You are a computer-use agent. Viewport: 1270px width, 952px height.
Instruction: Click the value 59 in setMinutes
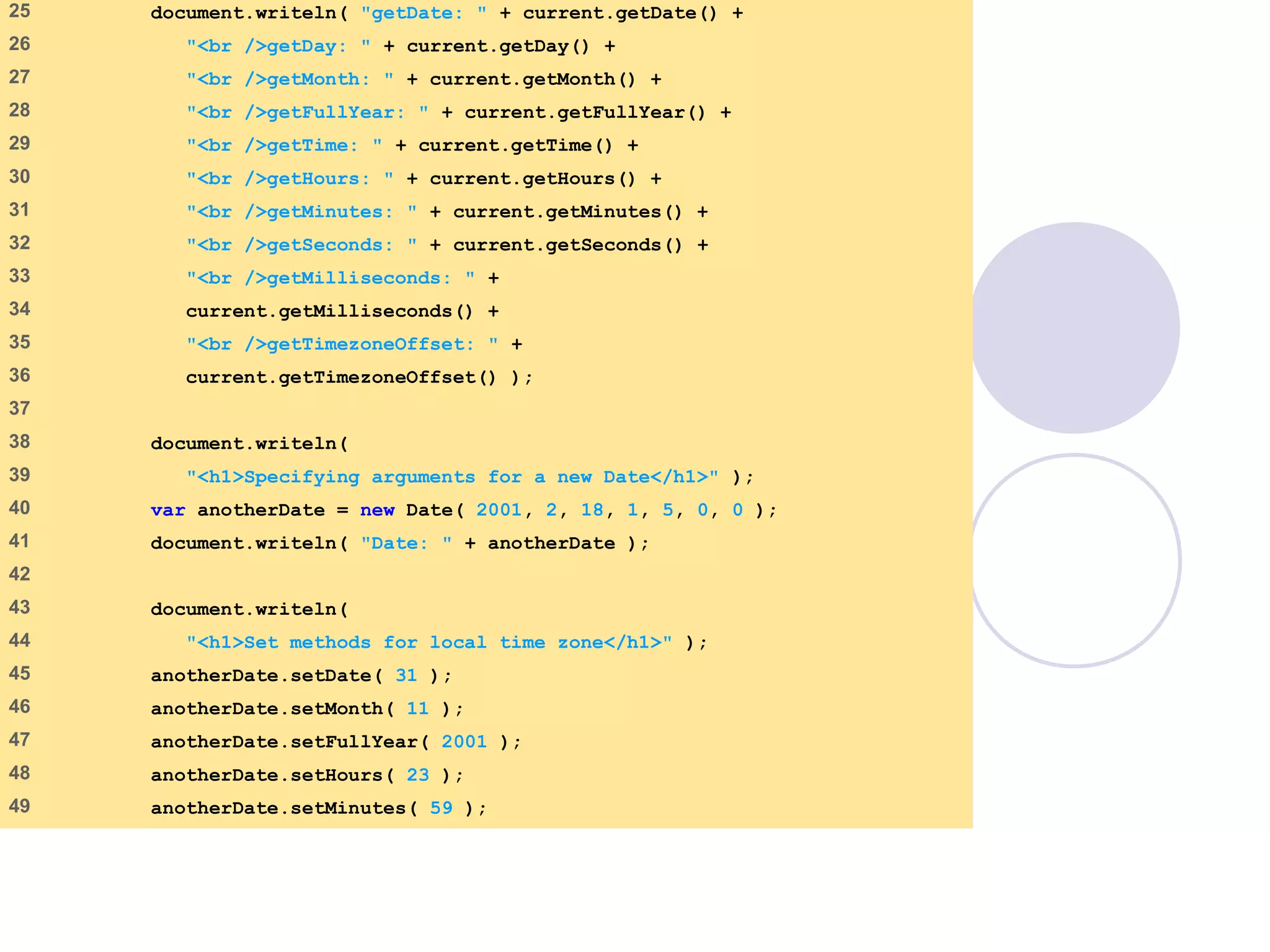[441, 808]
